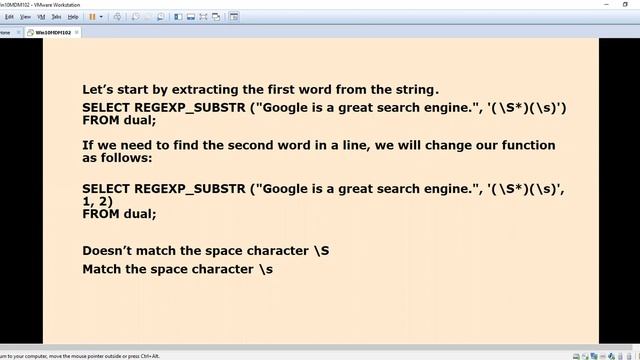Minimize the VMware Workstation window
This screenshot has width=640, height=360.
606,4
